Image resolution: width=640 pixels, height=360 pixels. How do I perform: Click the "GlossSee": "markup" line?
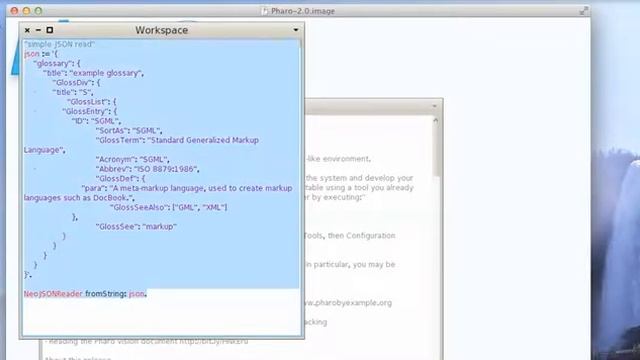136,227
